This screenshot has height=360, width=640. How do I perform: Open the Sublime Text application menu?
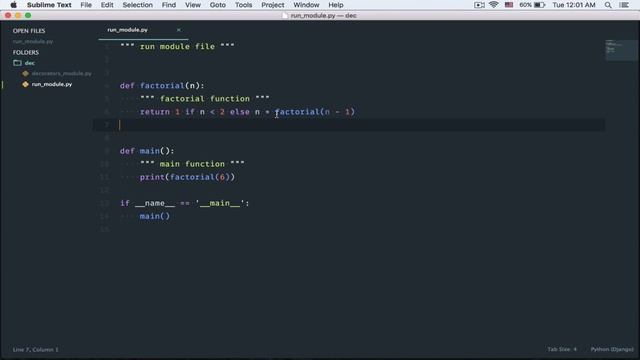click(49, 5)
